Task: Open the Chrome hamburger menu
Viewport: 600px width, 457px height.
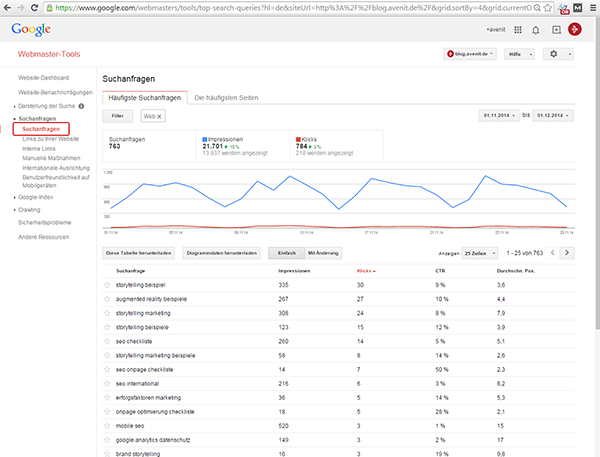Action: click(592, 8)
